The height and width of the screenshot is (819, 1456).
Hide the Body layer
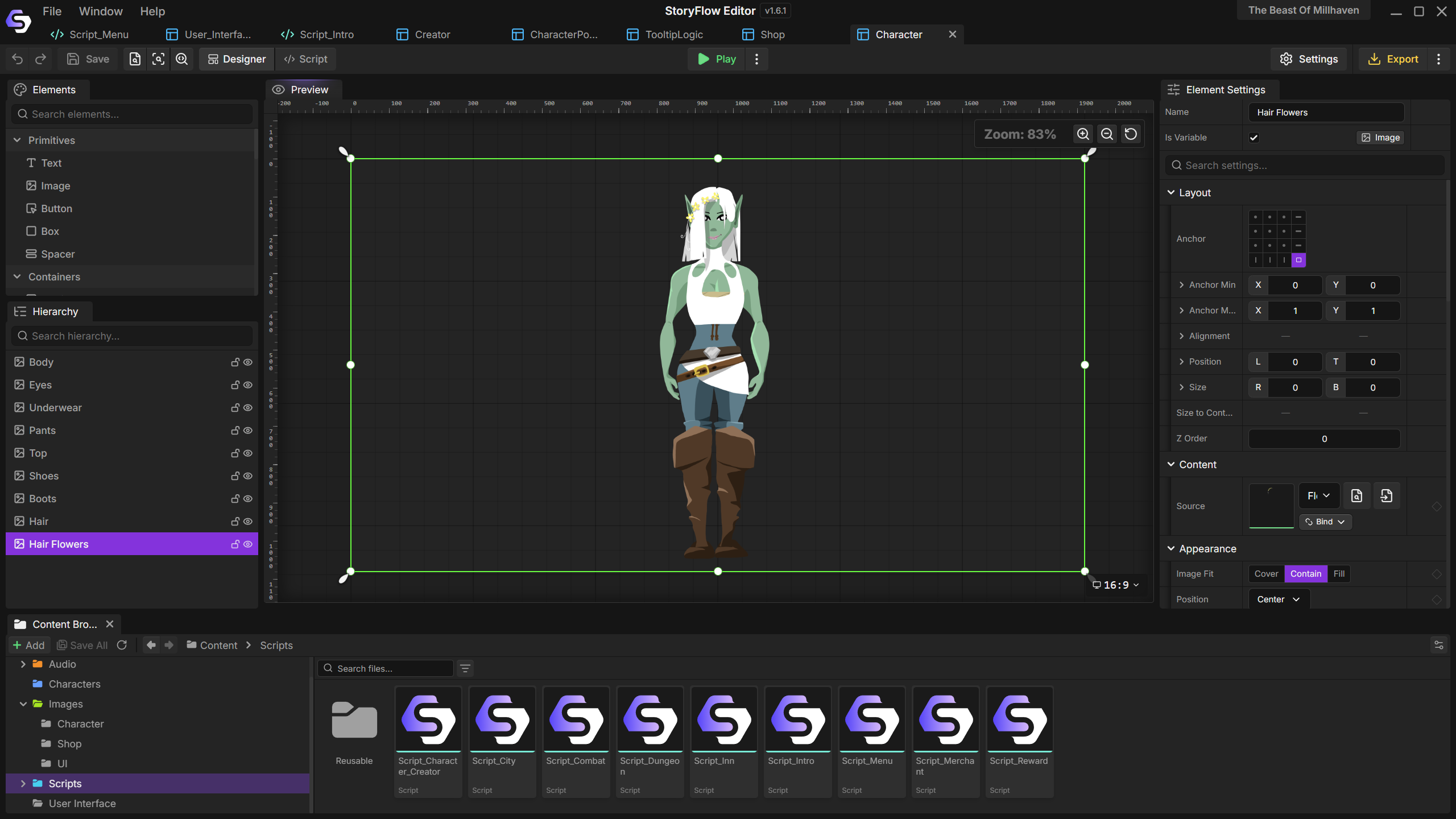tap(248, 362)
